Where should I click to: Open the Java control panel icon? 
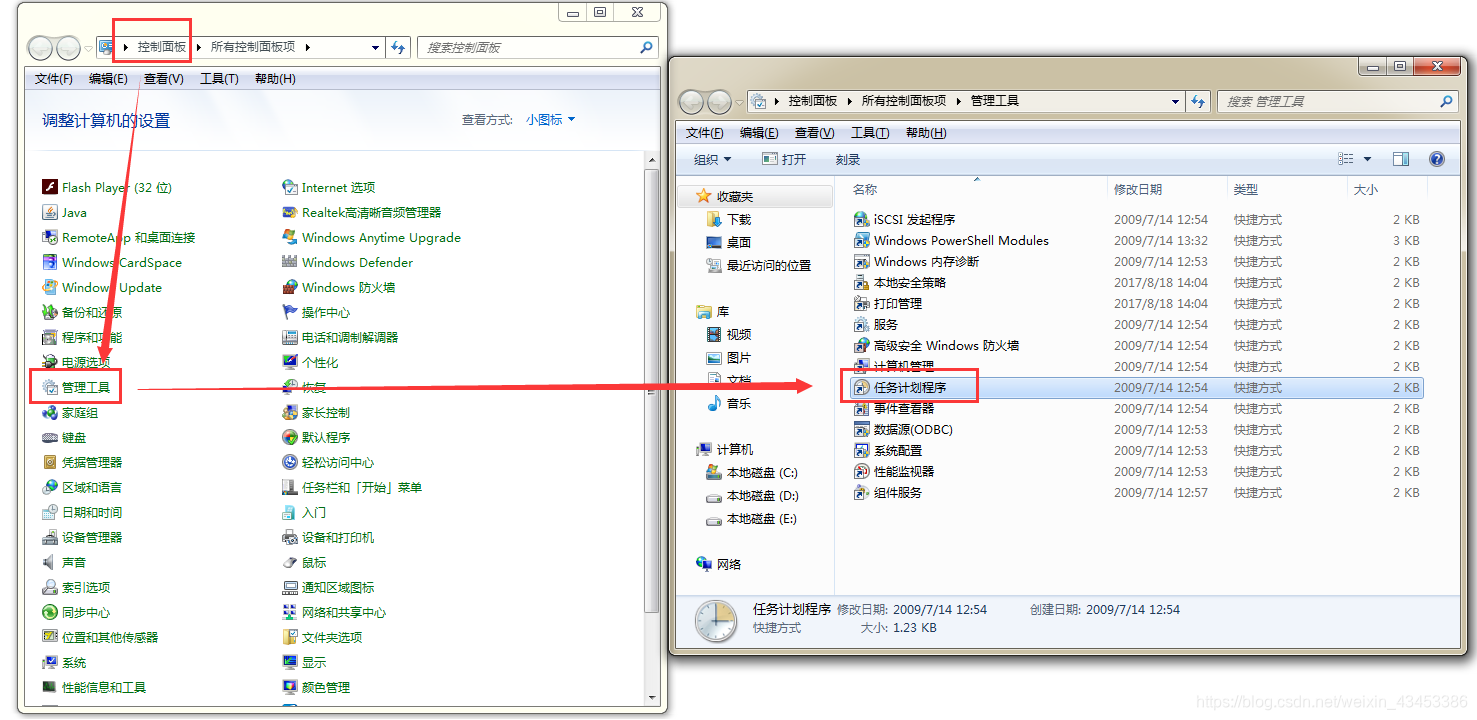[x=50, y=212]
